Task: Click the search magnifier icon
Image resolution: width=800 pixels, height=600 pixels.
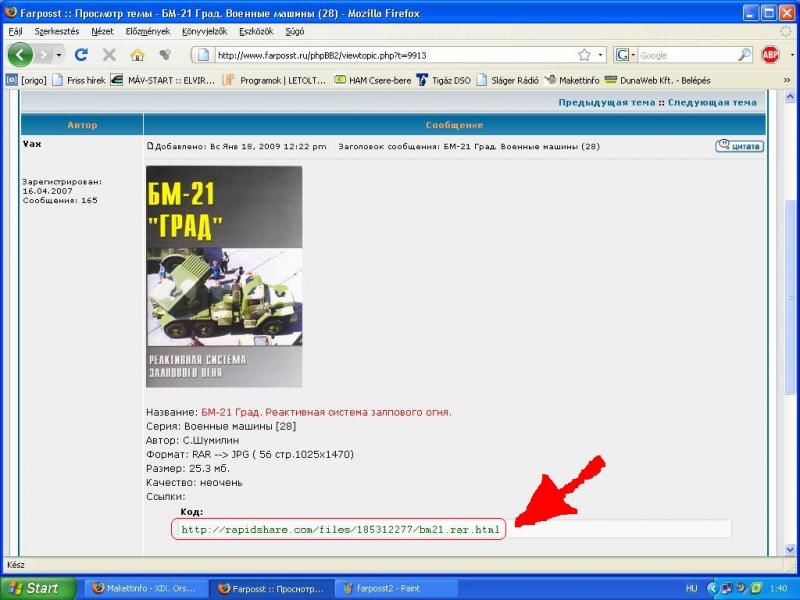Action: 745,55
